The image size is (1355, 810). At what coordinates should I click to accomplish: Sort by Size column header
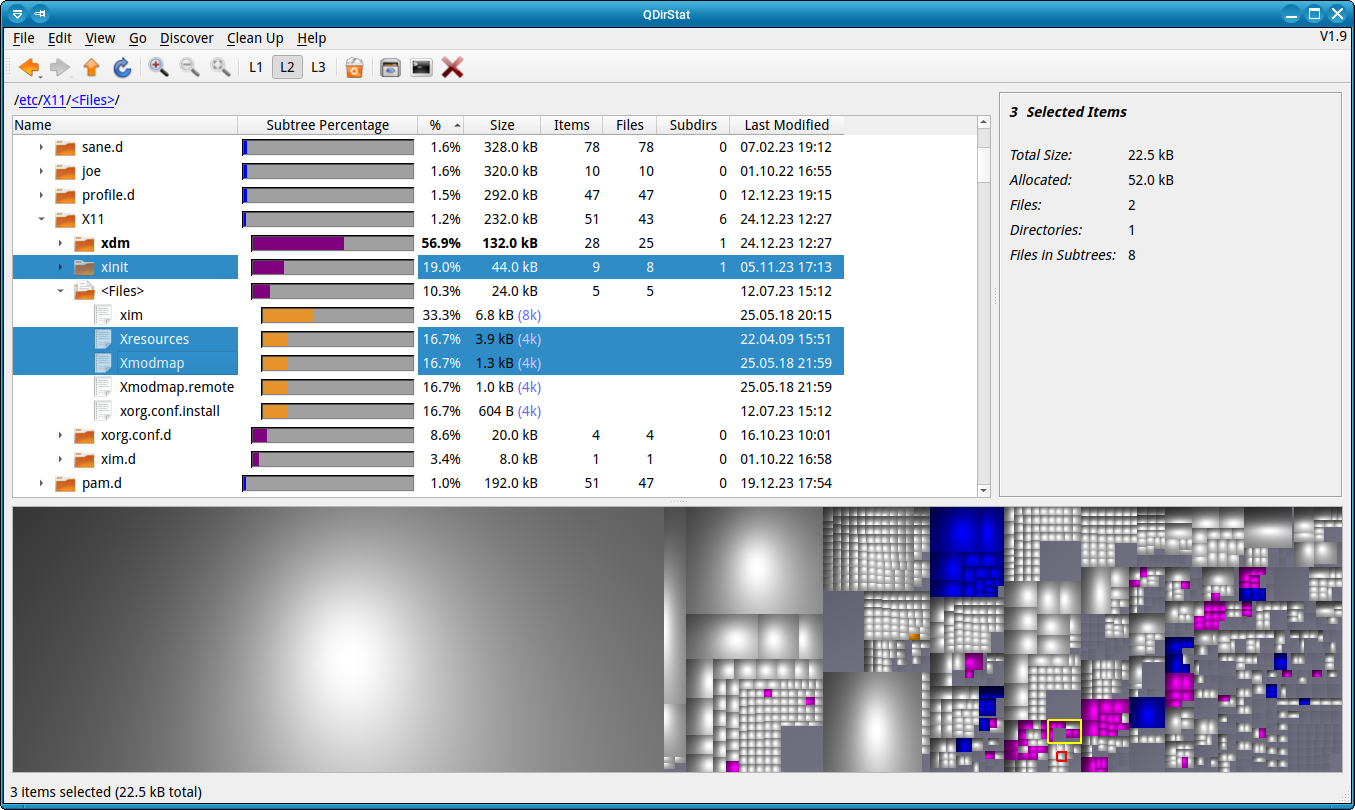click(x=502, y=125)
